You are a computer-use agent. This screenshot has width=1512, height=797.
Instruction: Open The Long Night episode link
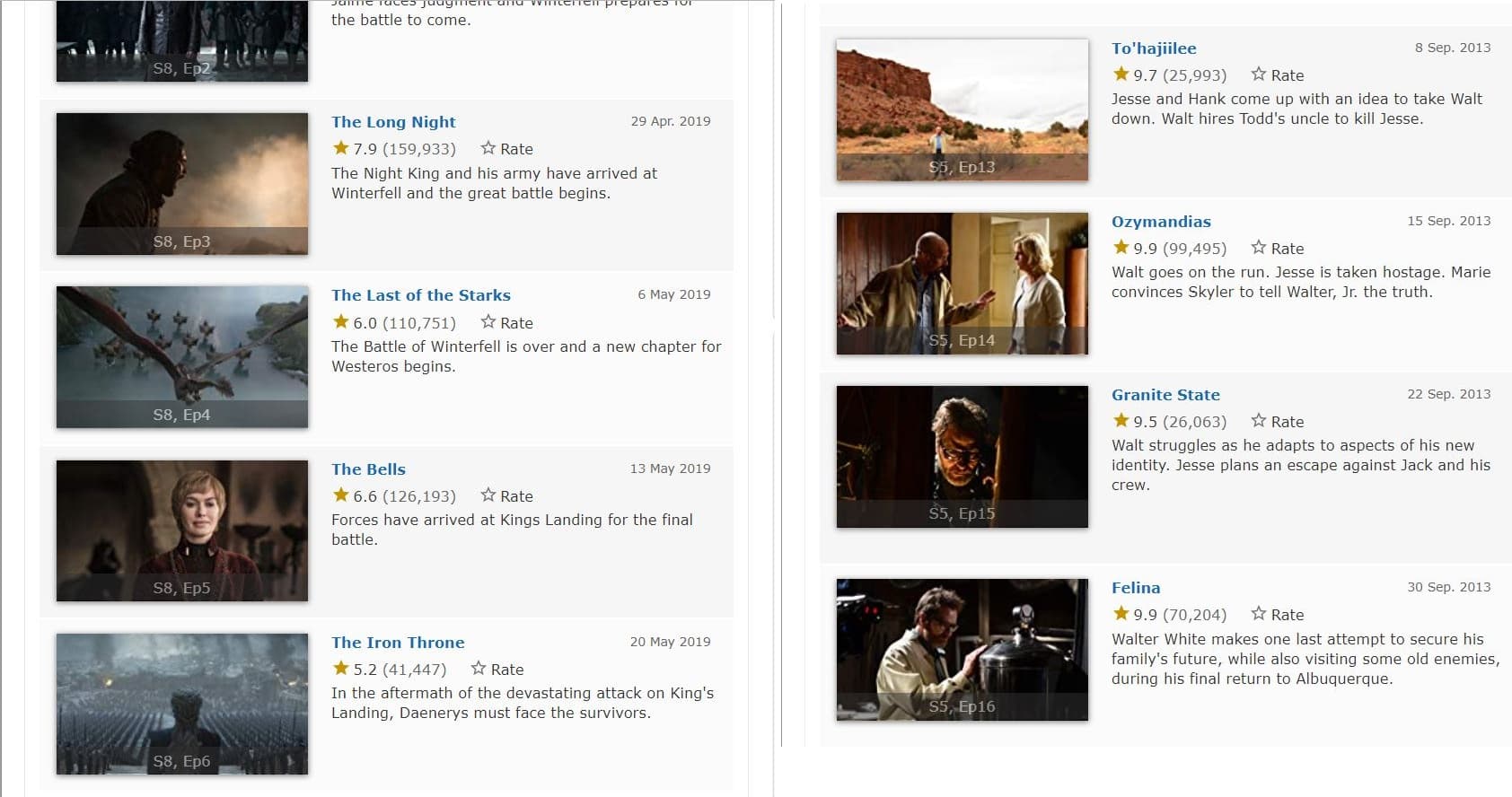[x=393, y=122]
